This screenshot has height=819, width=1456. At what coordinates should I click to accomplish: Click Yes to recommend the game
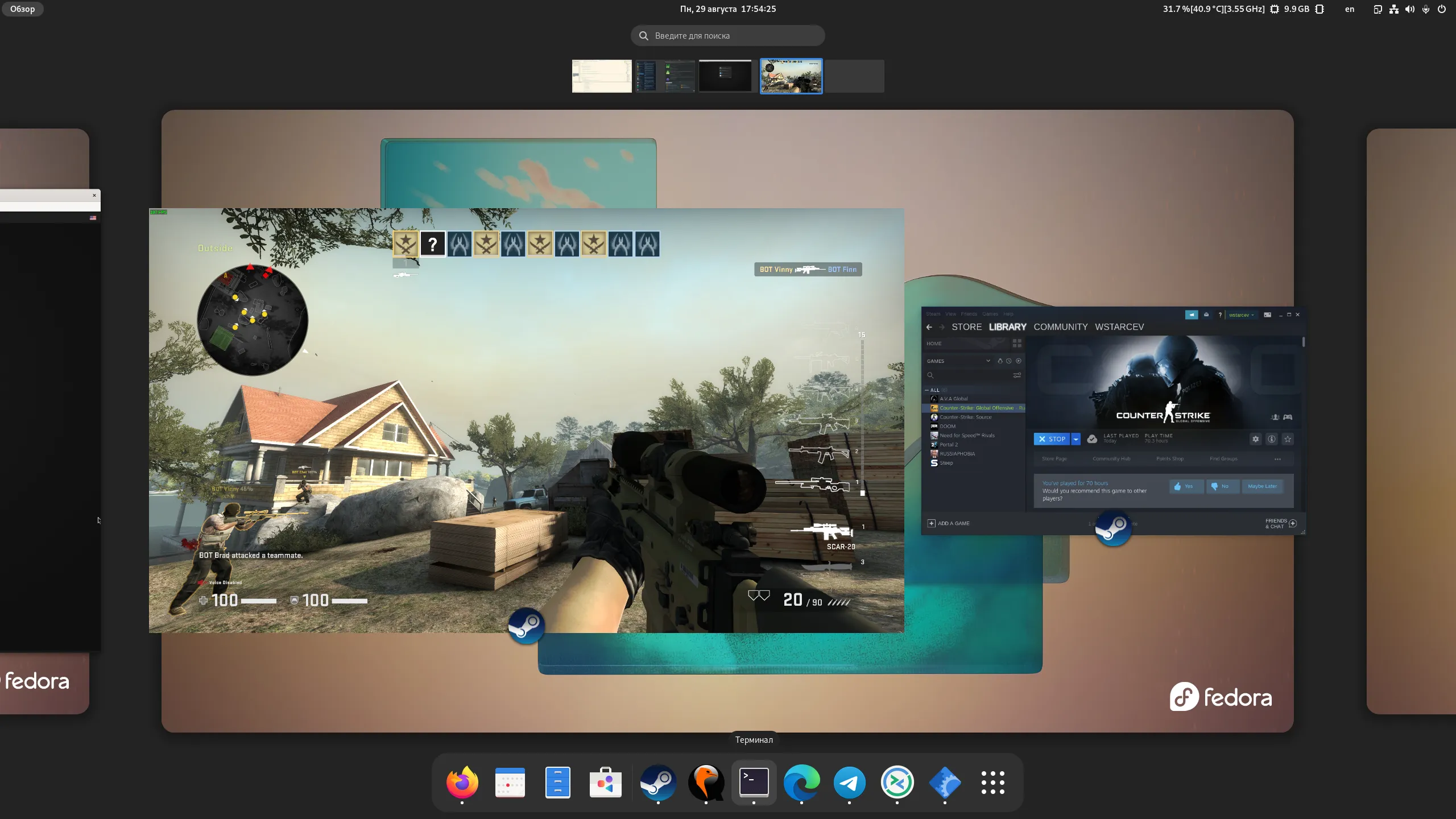[x=1186, y=486]
